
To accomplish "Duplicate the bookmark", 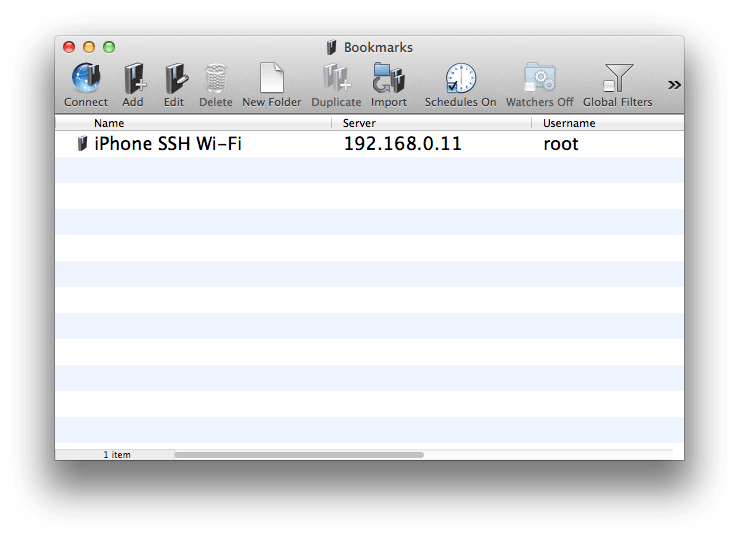I will pyautogui.click(x=336, y=79).
